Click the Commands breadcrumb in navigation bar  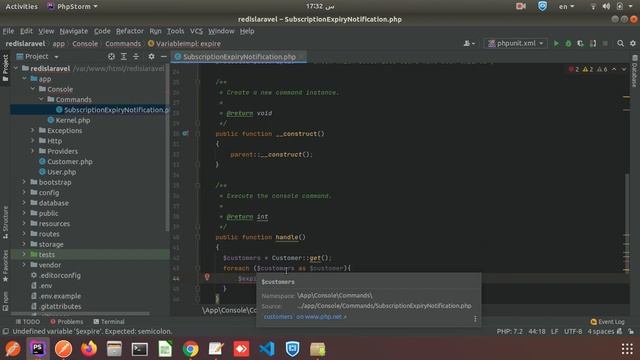coord(123,44)
